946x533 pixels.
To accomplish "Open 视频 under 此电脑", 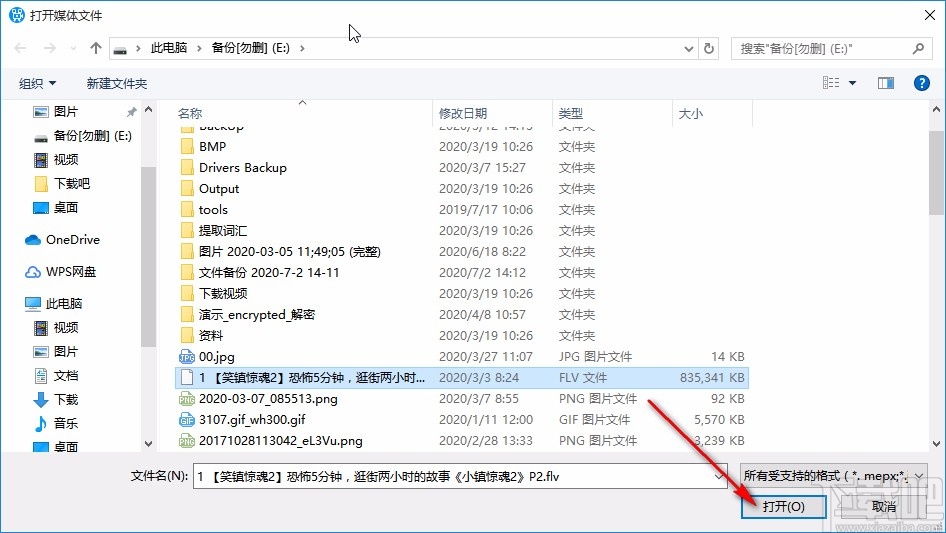I will 56,328.
